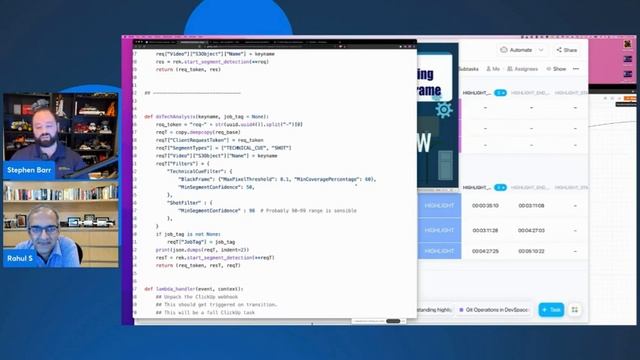The height and width of the screenshot is (360, 640).
Task: Click the first HIGHLIGHT status cell
Action: tap(439, 206)
